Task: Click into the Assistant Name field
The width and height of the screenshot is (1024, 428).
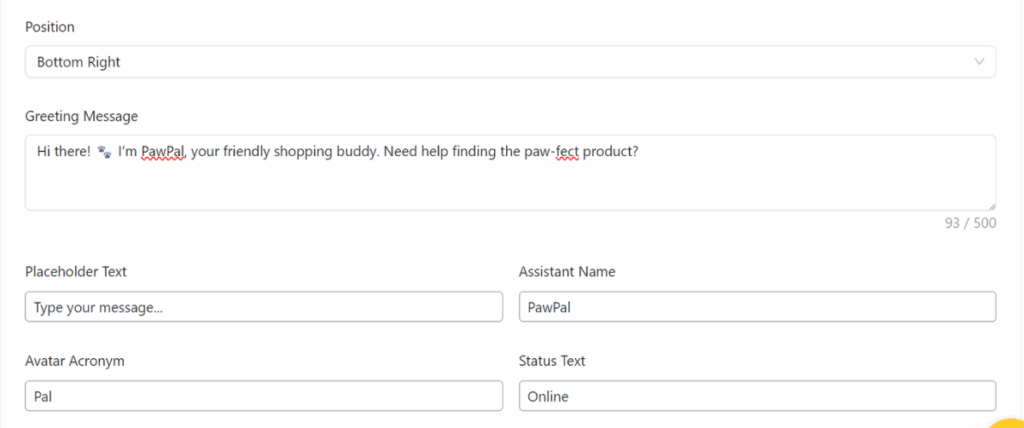Action: coord(757,308)
